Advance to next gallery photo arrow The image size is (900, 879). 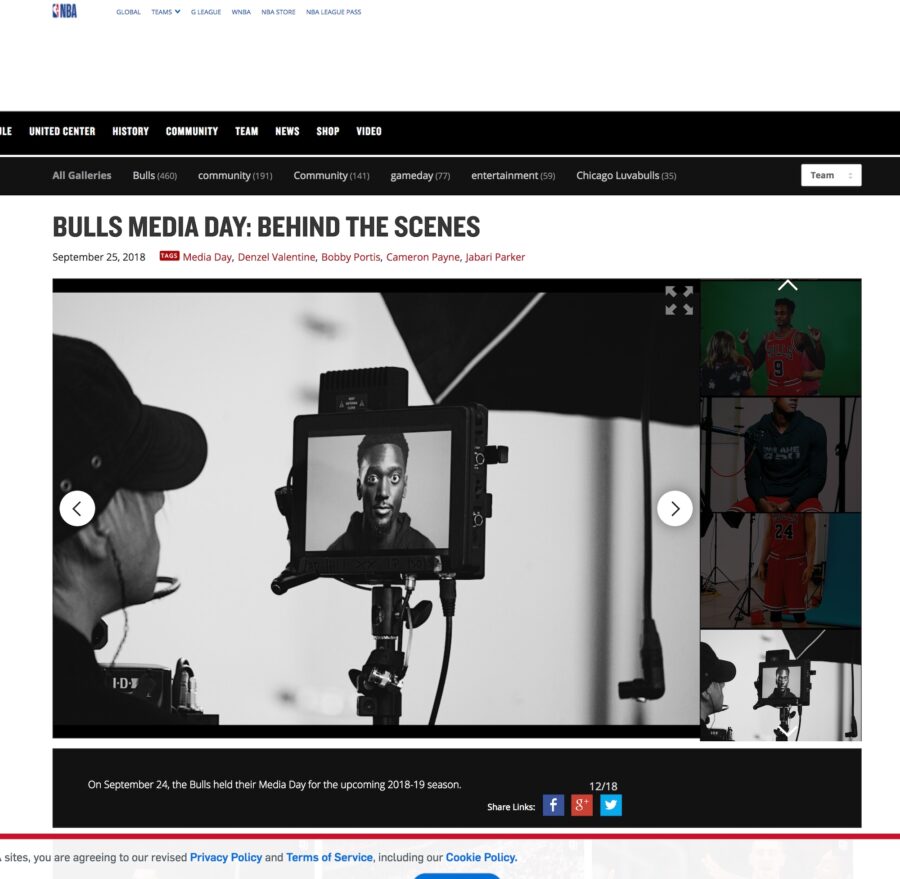[675, 508]
